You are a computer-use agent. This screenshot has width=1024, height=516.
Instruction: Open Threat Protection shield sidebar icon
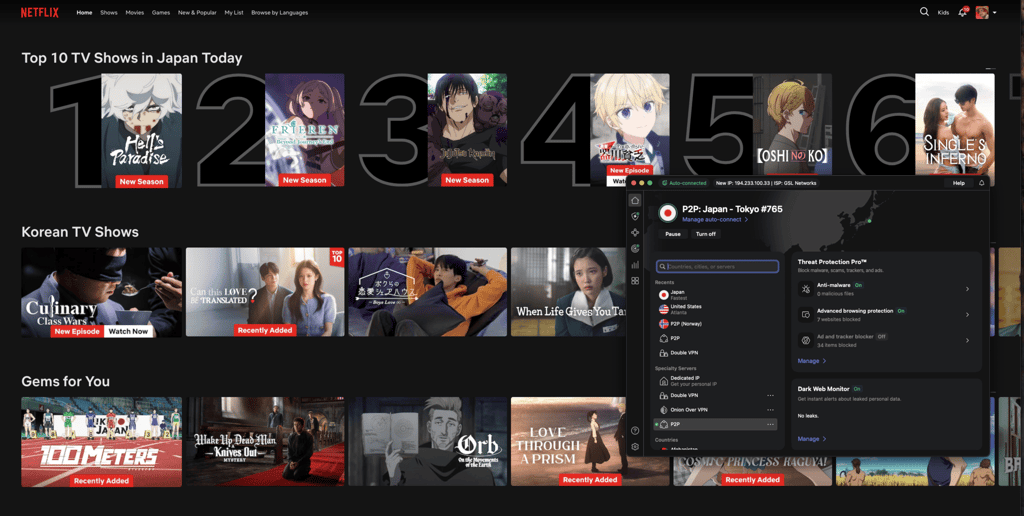click(635, 216)
